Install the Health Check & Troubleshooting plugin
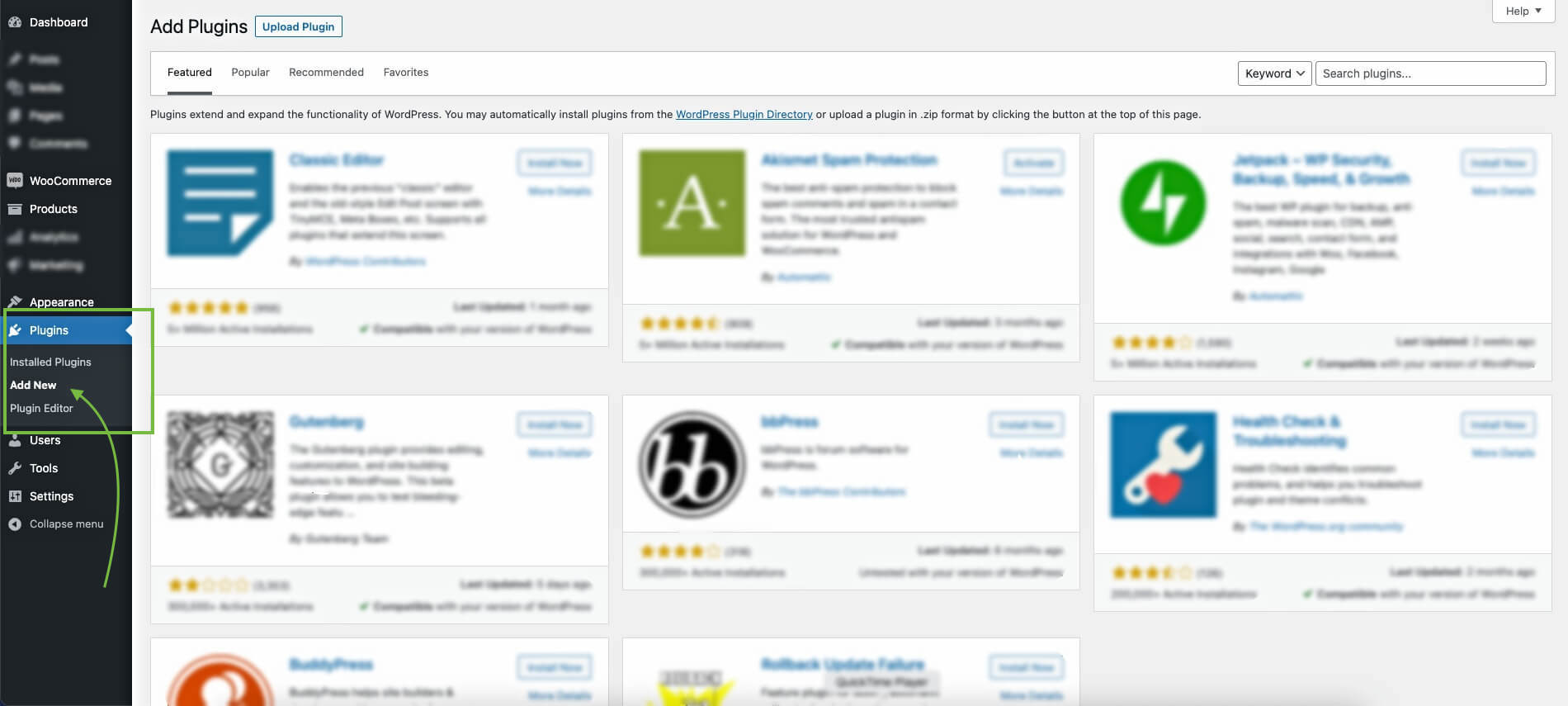 [1499, 424]
